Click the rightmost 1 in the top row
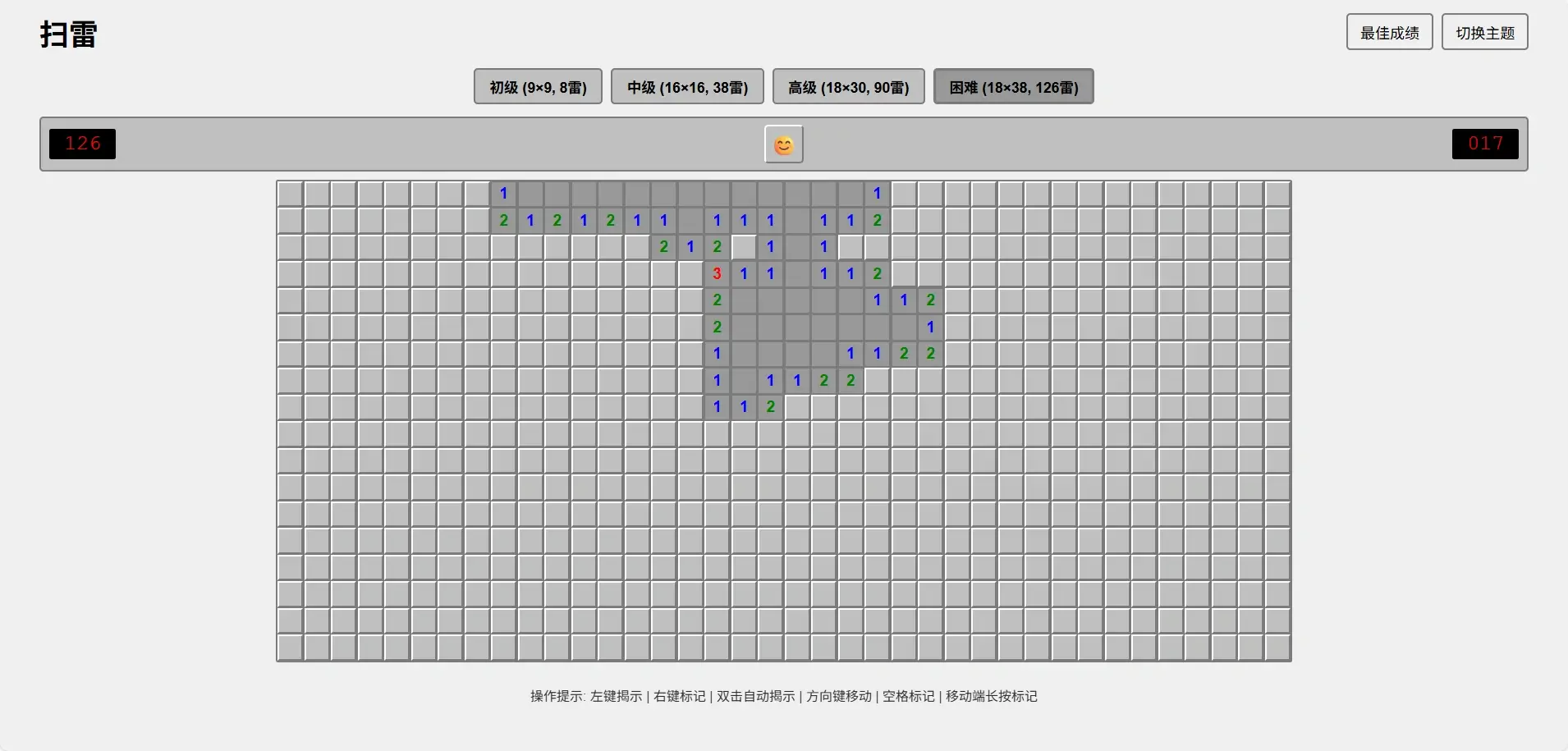This screenshot has height=751, width=1568. 877,195
